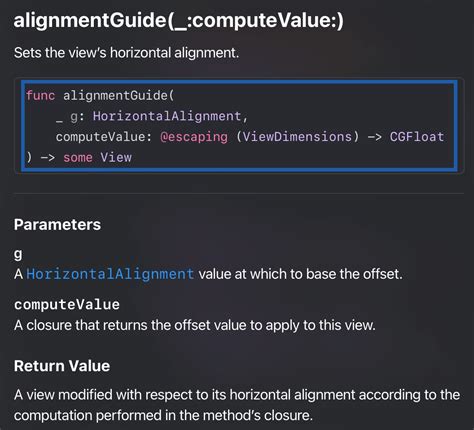Image resolution: width=474 pixels, height=430 pixels.
Task: Click the alignmentGuide(_:computeValue:) page title
Action: click(x=179, y=20)
